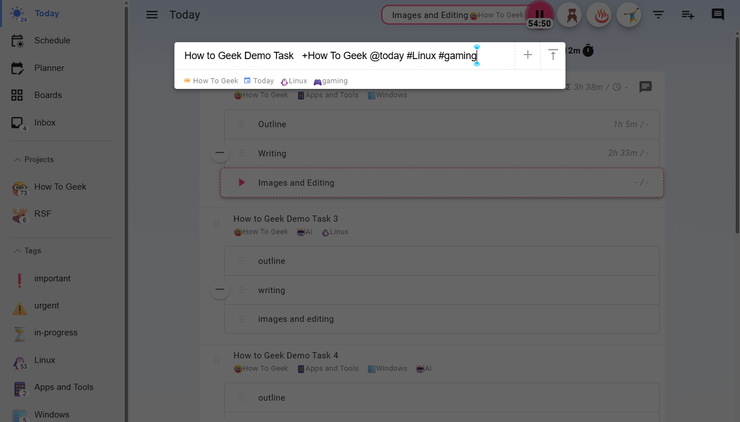The width and height of the screenshot is (740, 422).
Task: Click the AI tag on Demo Task 4
Action: (424, 369)
